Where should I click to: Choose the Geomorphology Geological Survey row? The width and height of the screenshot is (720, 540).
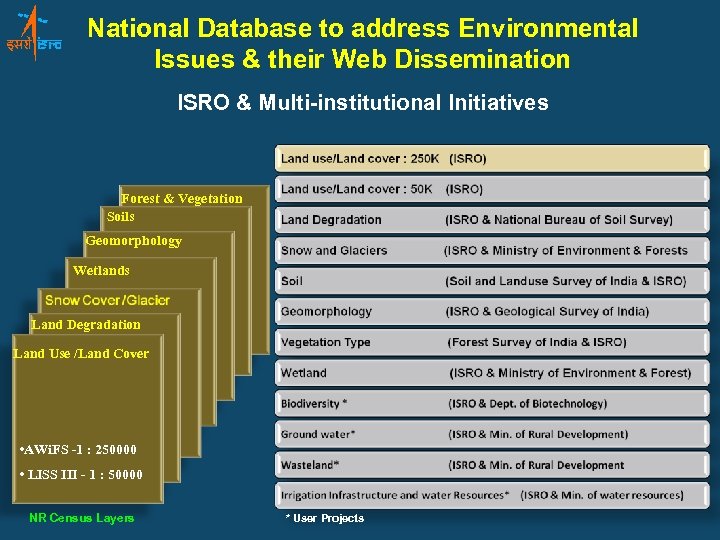click(x=492, y=312)
